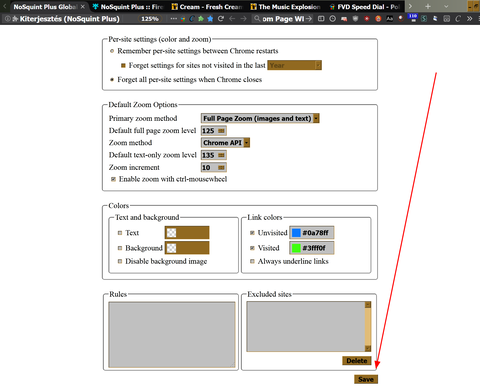The height and width of the screenshot is (387, 480).
Task: Reload the page with the refresh icon
Action: 221,19
